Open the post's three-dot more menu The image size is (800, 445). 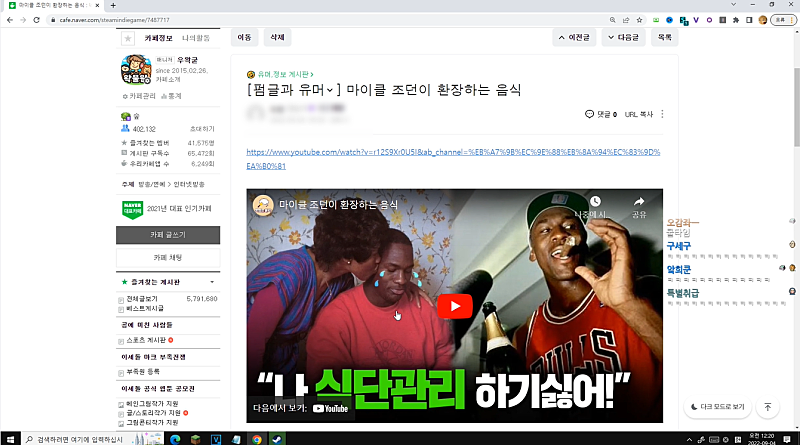pos(662,114)
